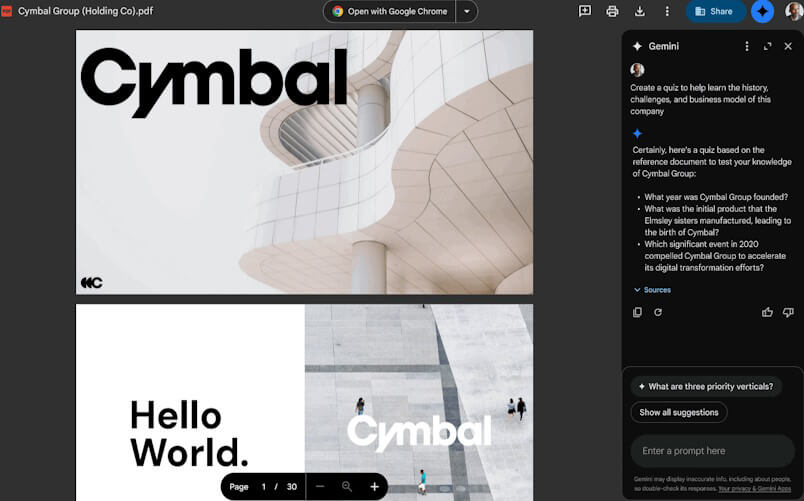
Task: Reset zoom using magnifier icon
Action: pyautogui.click(x=347, y=487)
